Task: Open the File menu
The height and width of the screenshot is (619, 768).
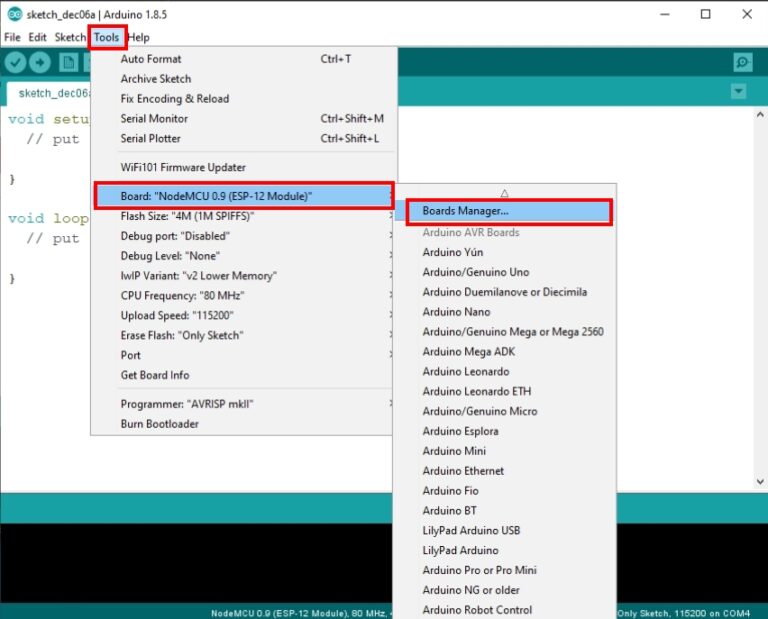Action: pyautogui.click(x=12, y=37)
